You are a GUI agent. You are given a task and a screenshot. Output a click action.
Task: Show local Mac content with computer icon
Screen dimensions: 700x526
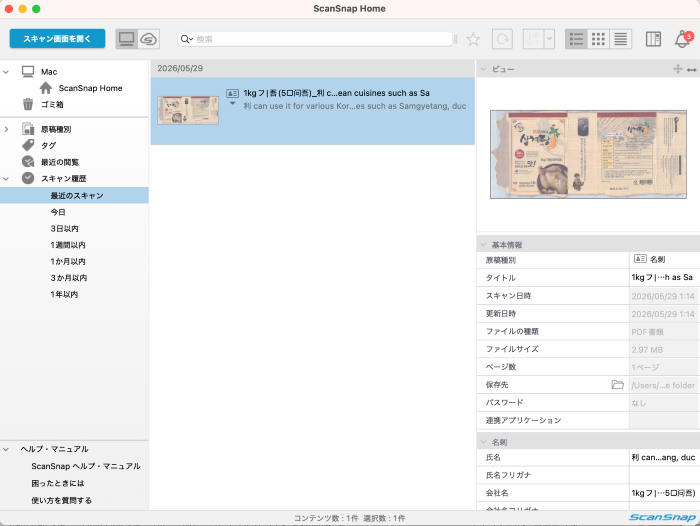pyautogui.click(x=127, y=39)
